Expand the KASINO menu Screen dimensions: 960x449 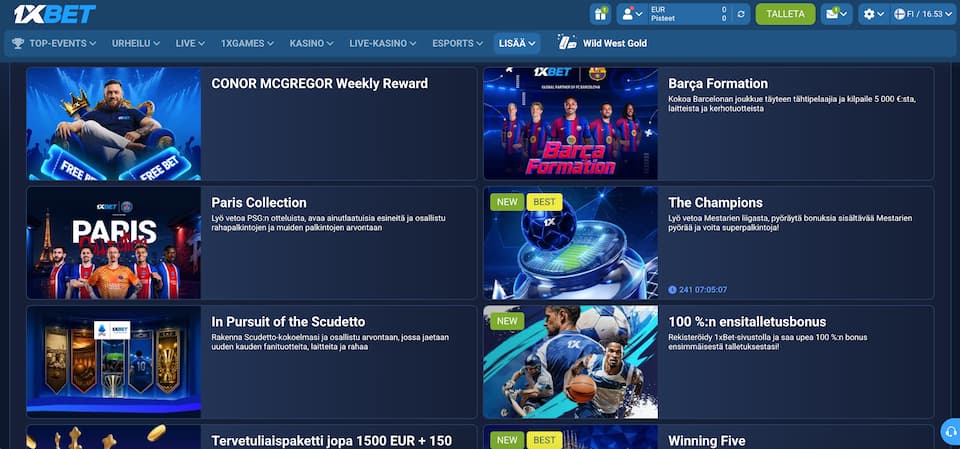coord(312,43)
